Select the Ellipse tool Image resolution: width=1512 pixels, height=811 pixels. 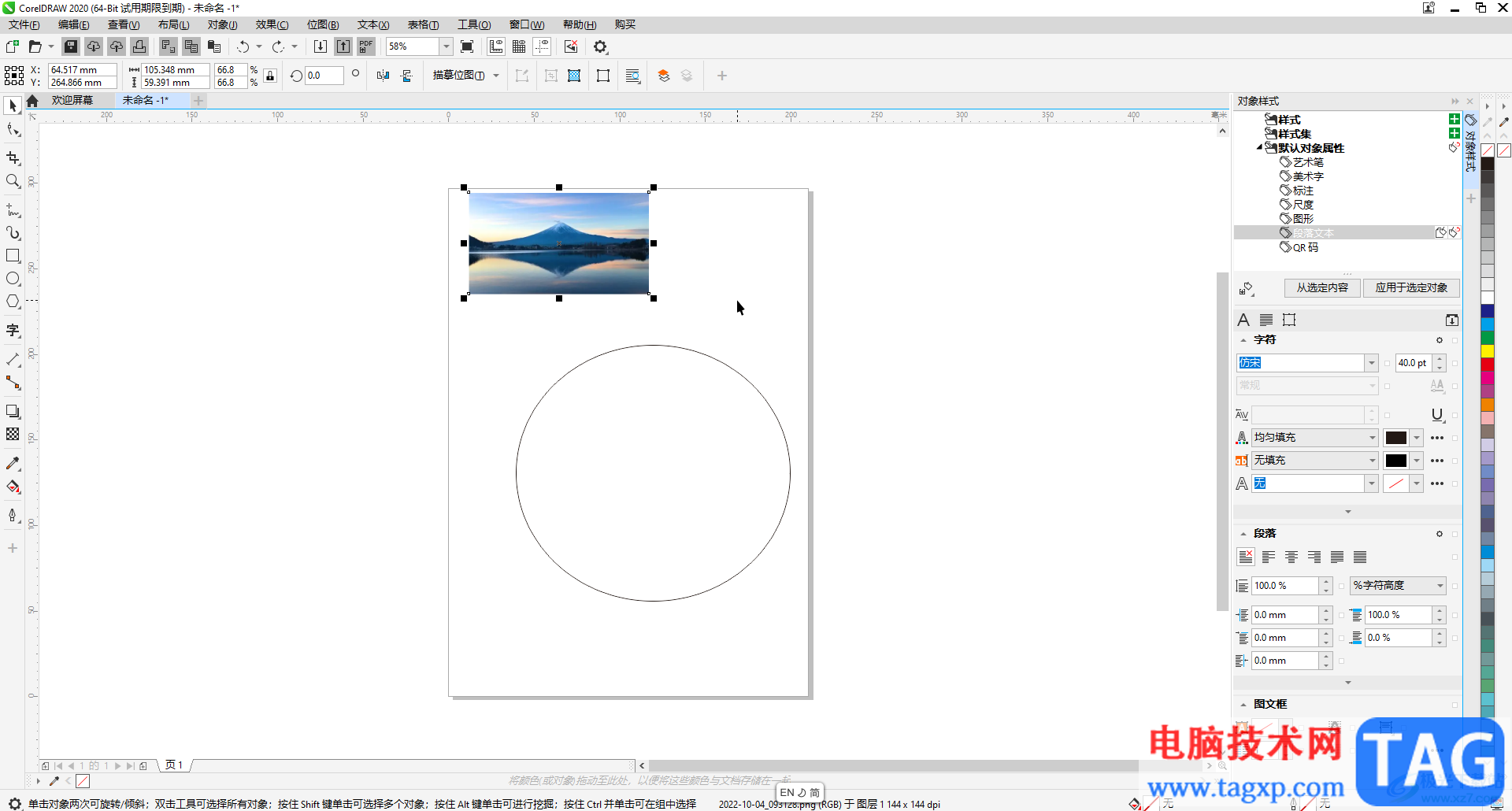[13, 279]
